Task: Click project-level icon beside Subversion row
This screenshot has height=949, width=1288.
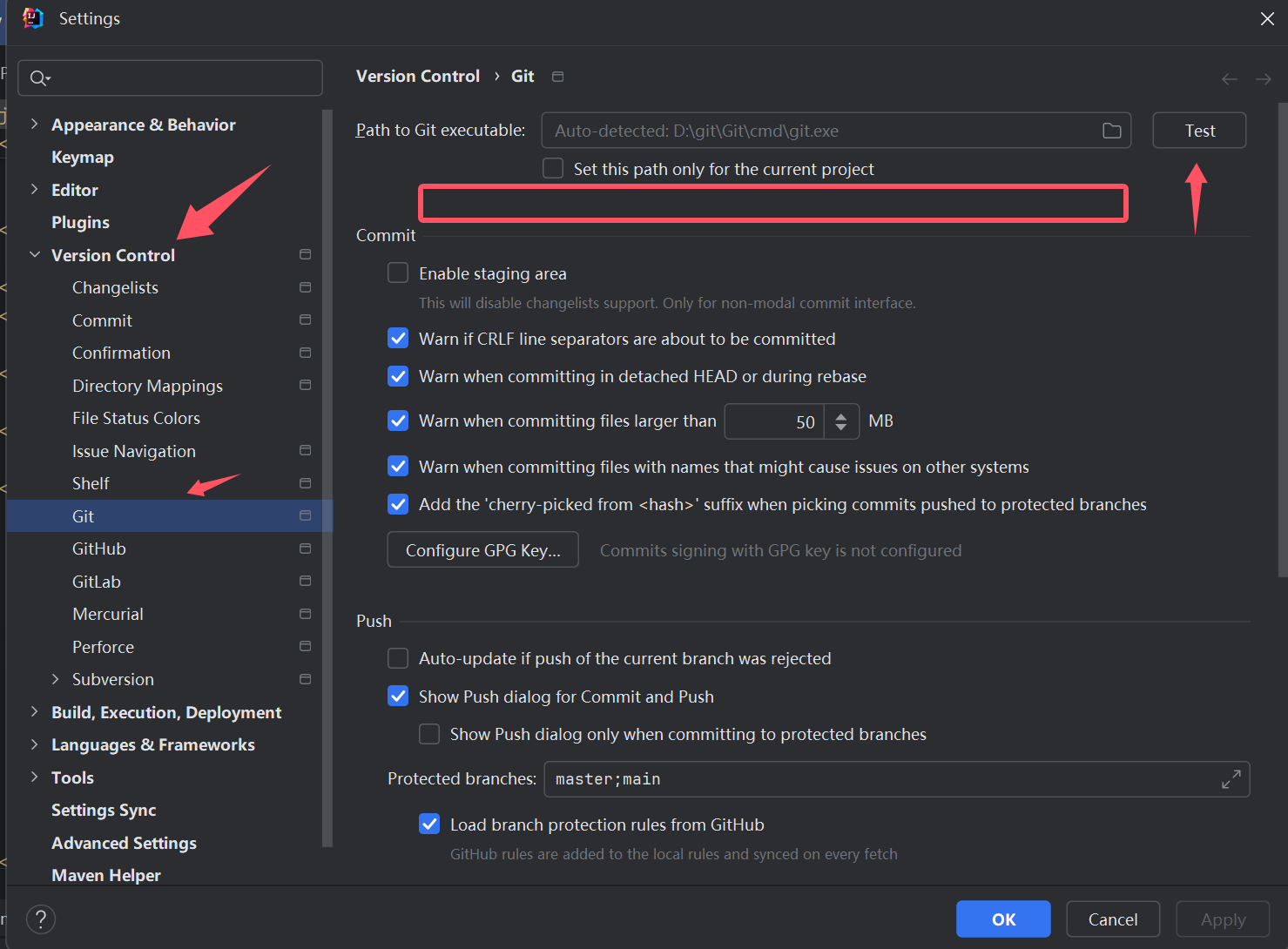Action: (x=305, y=679)
